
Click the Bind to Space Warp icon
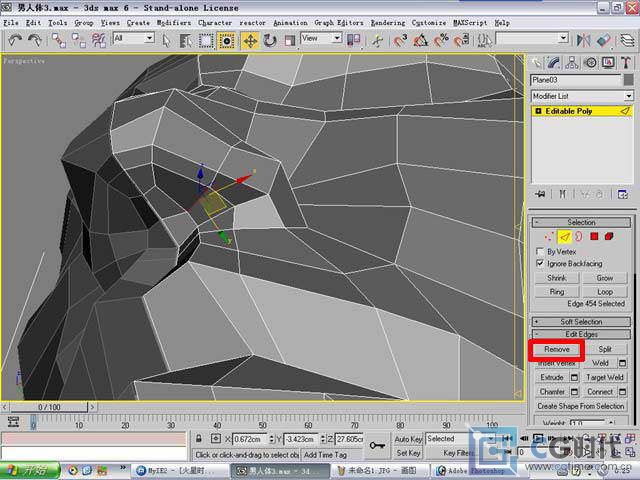pos(98,40)
